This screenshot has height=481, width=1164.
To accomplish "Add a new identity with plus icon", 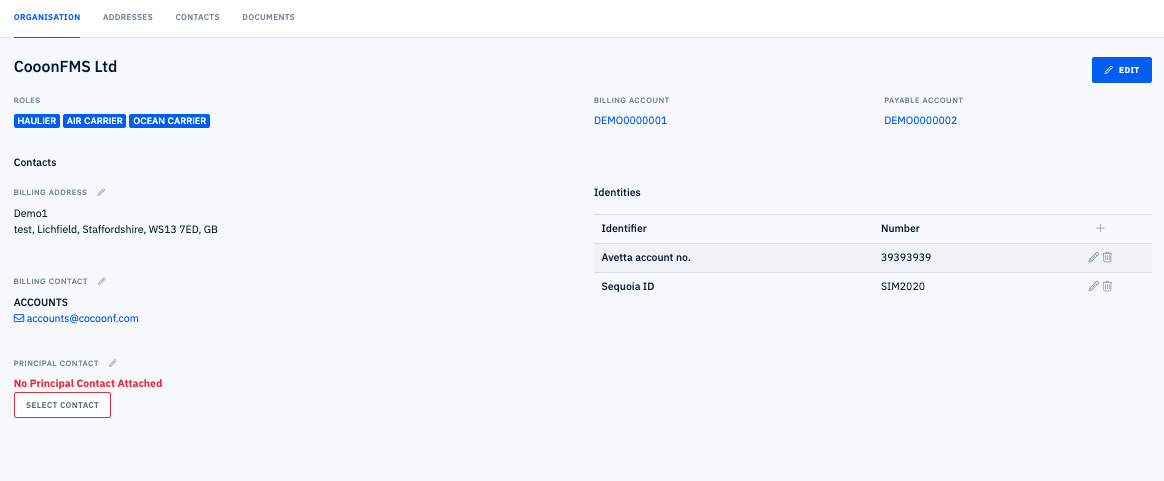I will (1100, 229).
